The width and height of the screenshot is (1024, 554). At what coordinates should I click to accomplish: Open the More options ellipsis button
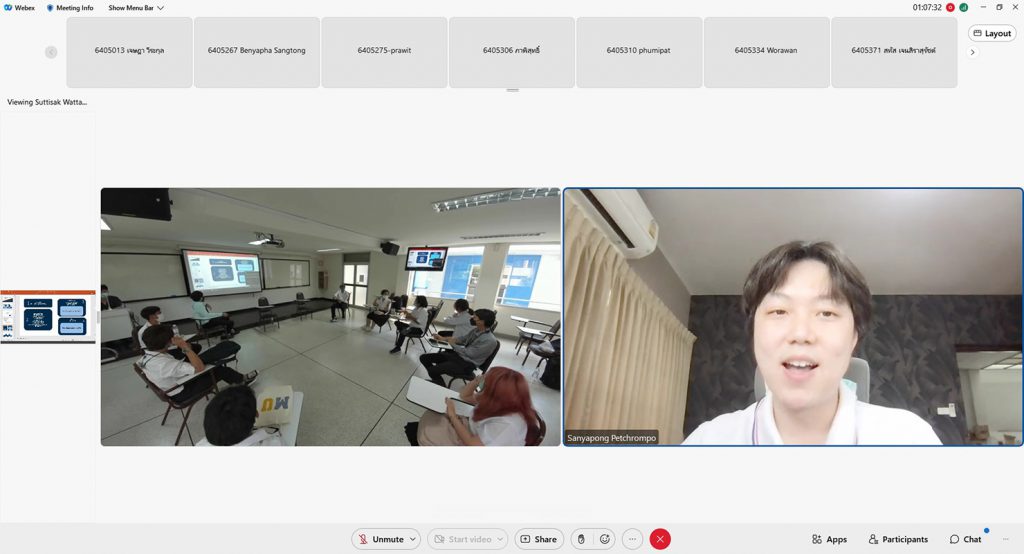point(632,539)
